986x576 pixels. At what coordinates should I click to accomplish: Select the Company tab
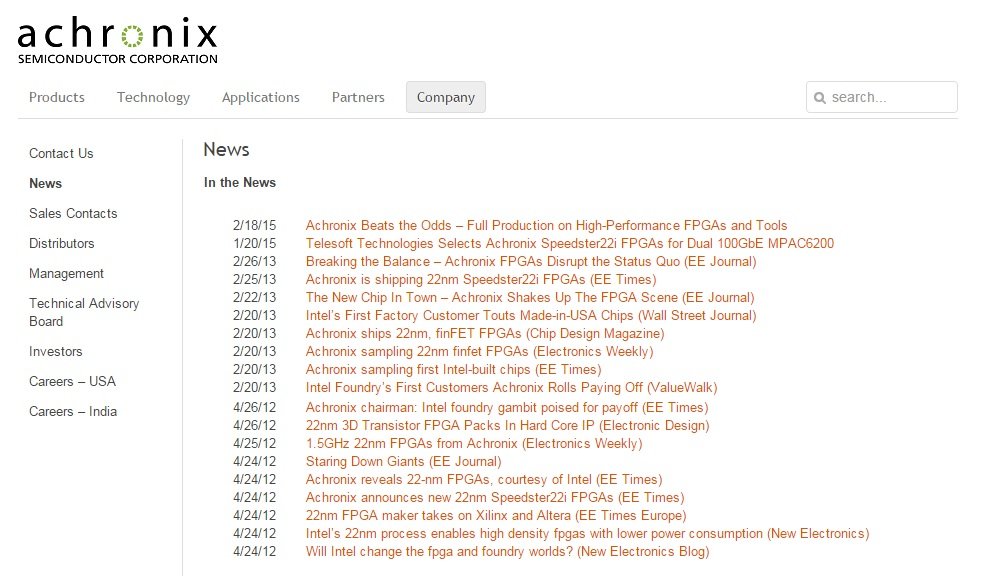[x=446, y=97]
